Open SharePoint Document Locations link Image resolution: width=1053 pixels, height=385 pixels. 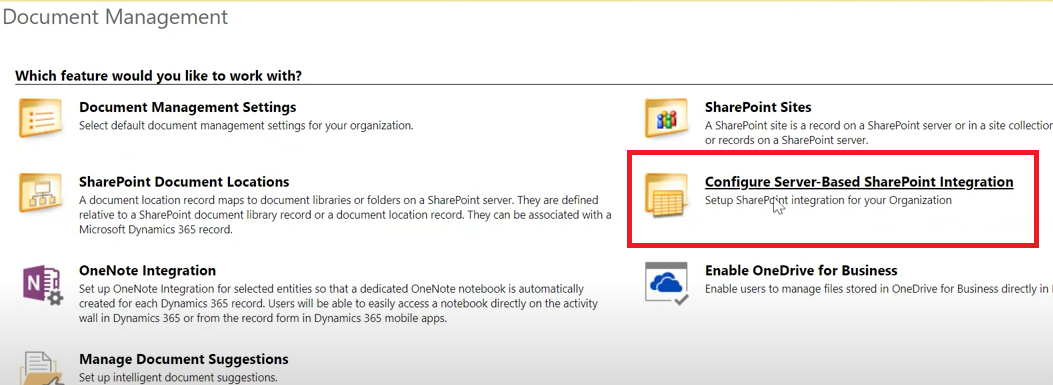click(184, 182)
